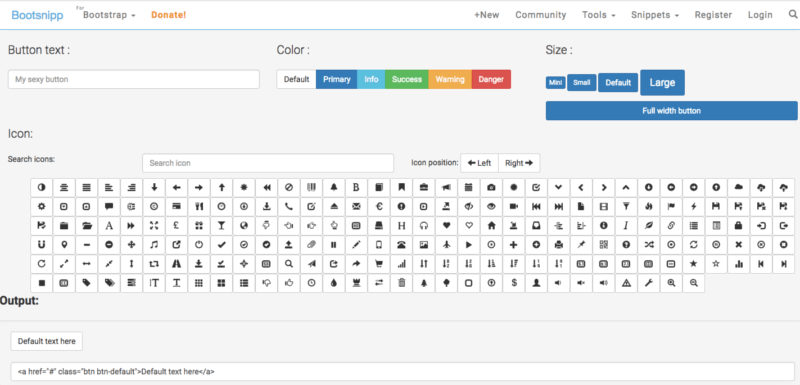Select the fire flame icon
800x385 pixels.
(648, 207)
